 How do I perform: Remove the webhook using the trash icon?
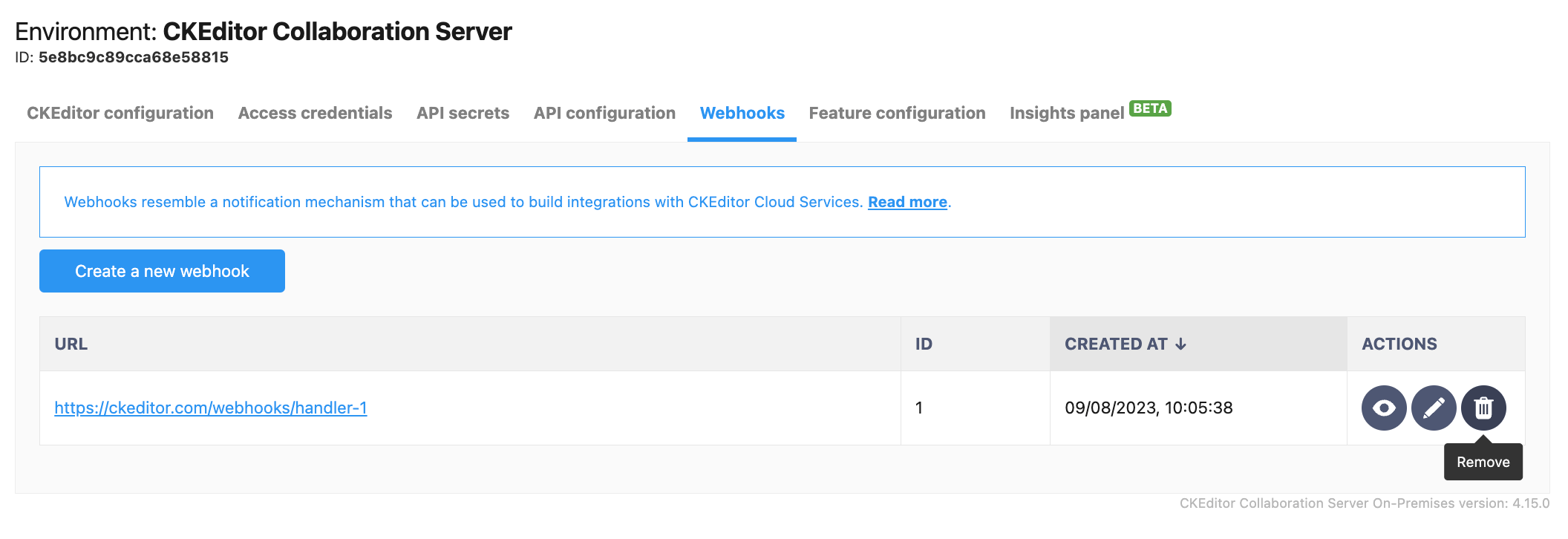click(x=1483, y=408)
